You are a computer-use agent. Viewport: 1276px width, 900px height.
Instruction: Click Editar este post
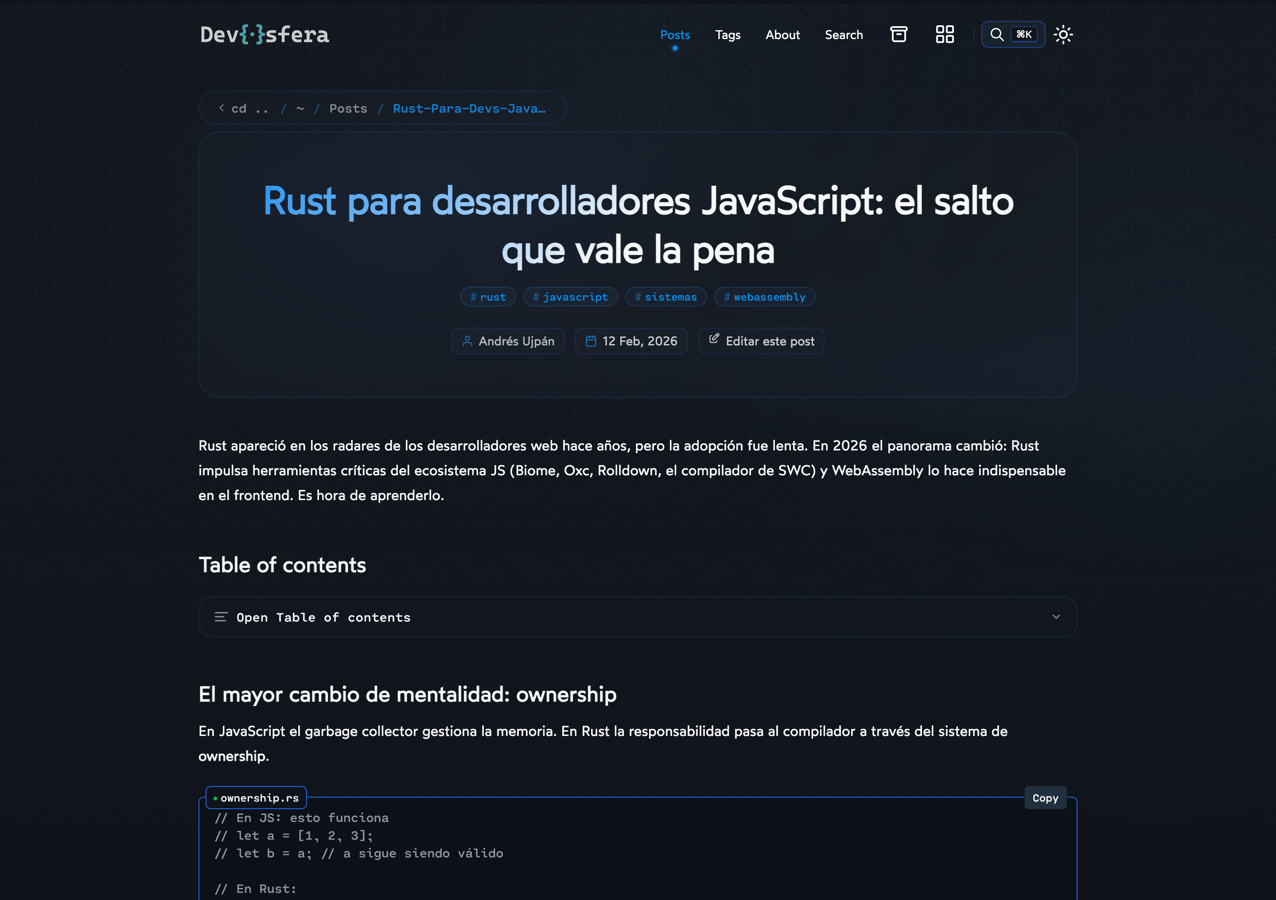[x=761, y=341]
